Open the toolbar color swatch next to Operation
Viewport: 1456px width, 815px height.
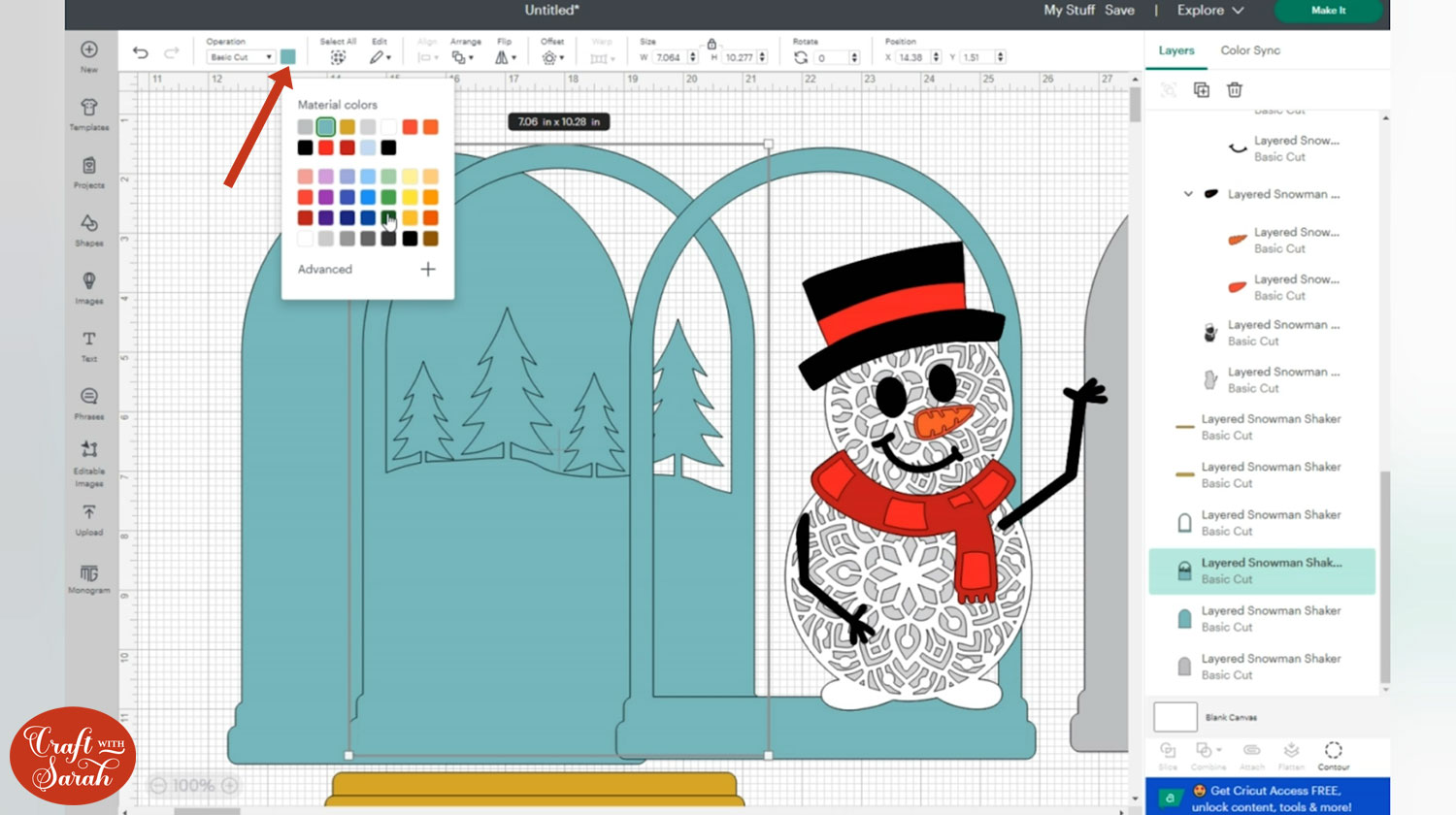(288, 57)
